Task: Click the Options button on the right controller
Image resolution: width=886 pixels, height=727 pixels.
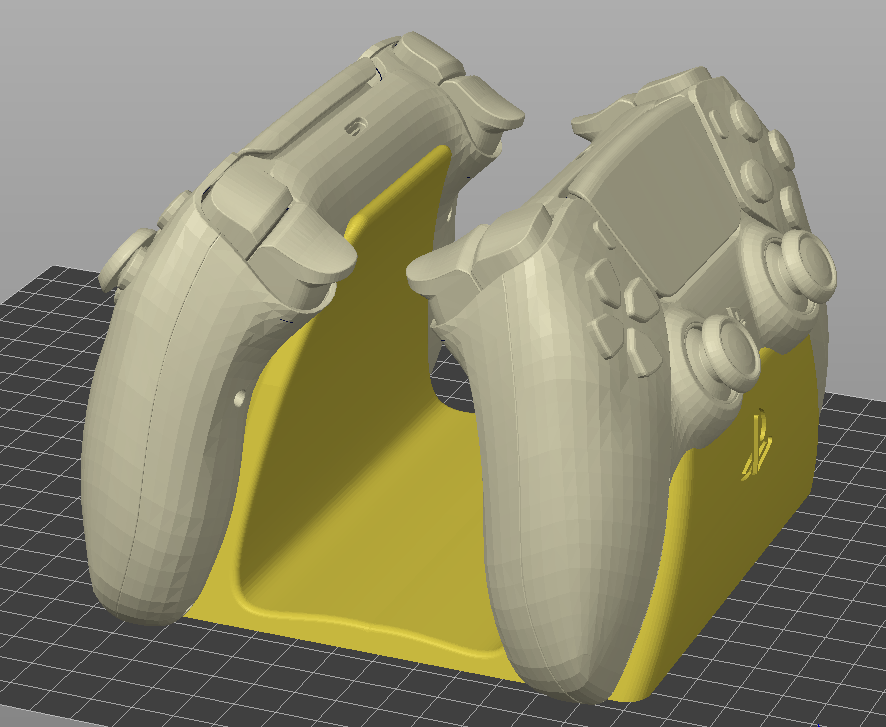Action: (x=714, y=120)
